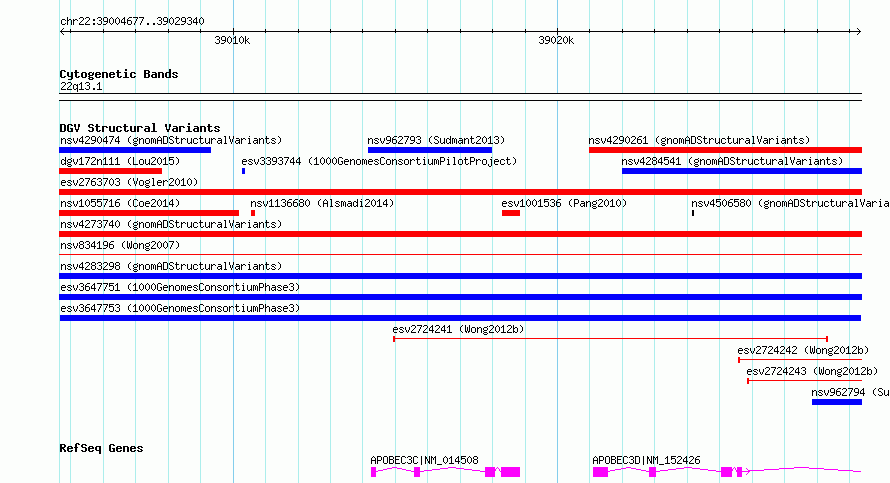Click the nsv1136680 (Alsmadi2014) label

coord(322,203)
